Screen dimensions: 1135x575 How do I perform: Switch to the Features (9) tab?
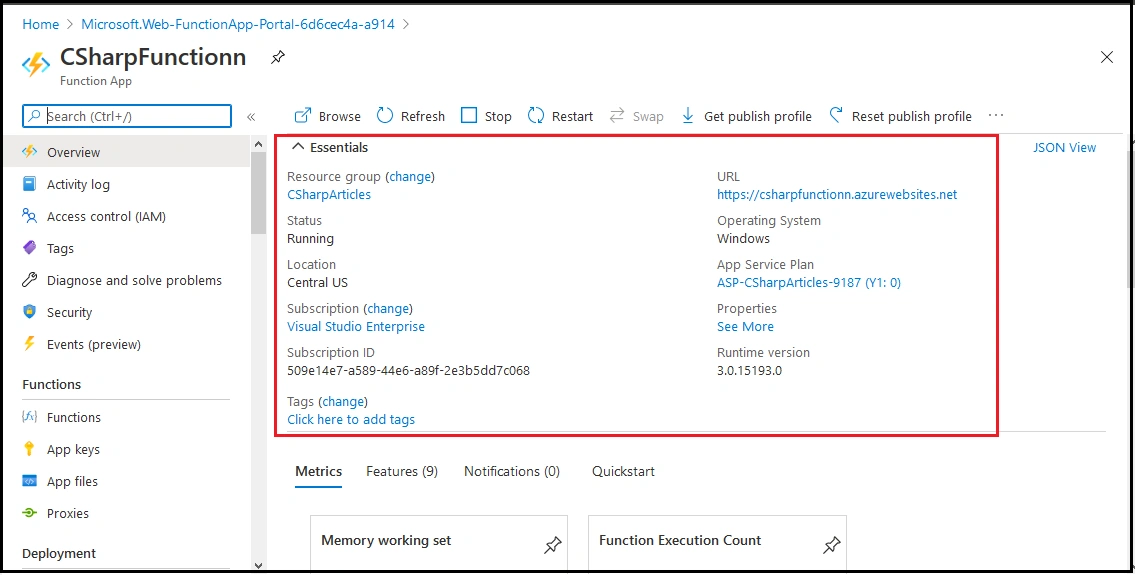[x=402, y=471]
